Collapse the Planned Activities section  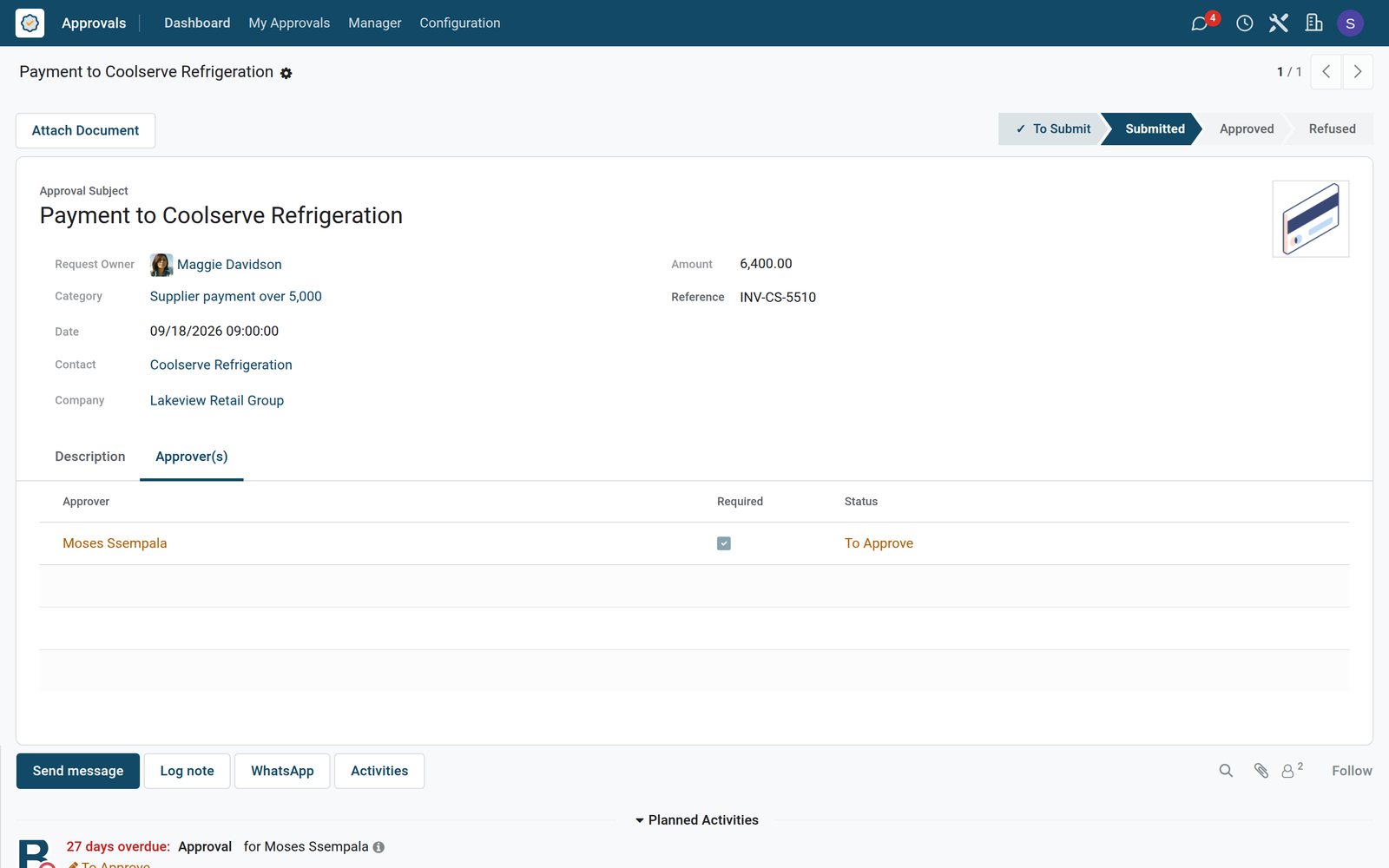[696, 820]
